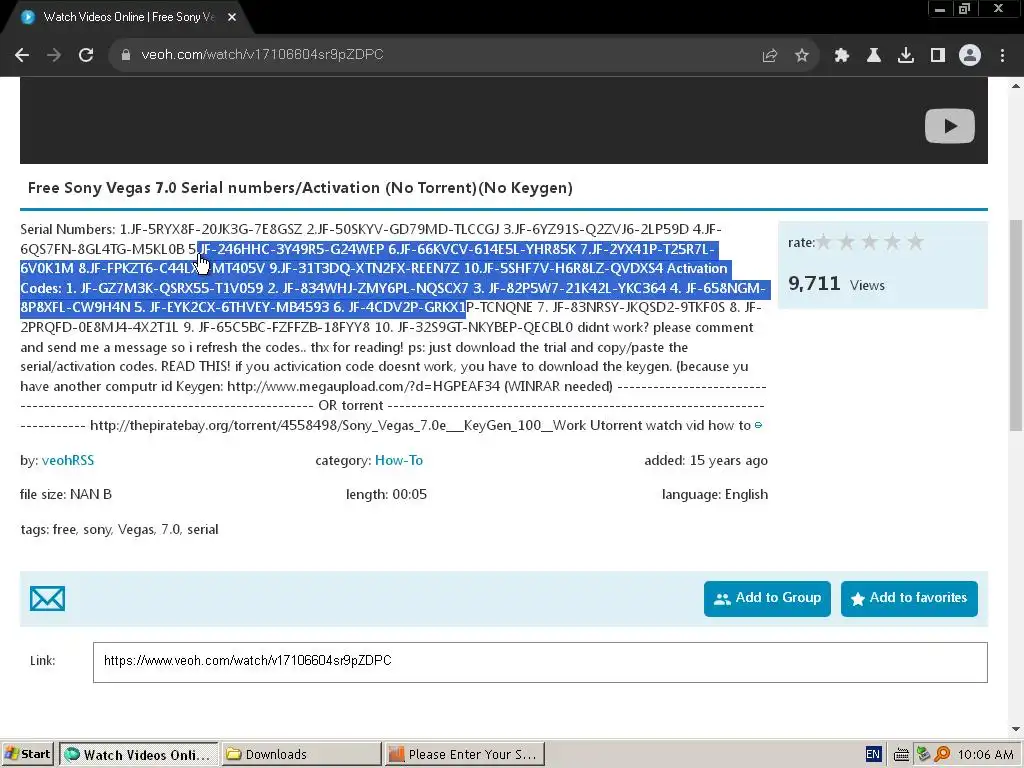Click the vertical scrollbar thumb
Image resolution: width=1024 pixels, height=768 pixels.
click(x=1016, y=325)
